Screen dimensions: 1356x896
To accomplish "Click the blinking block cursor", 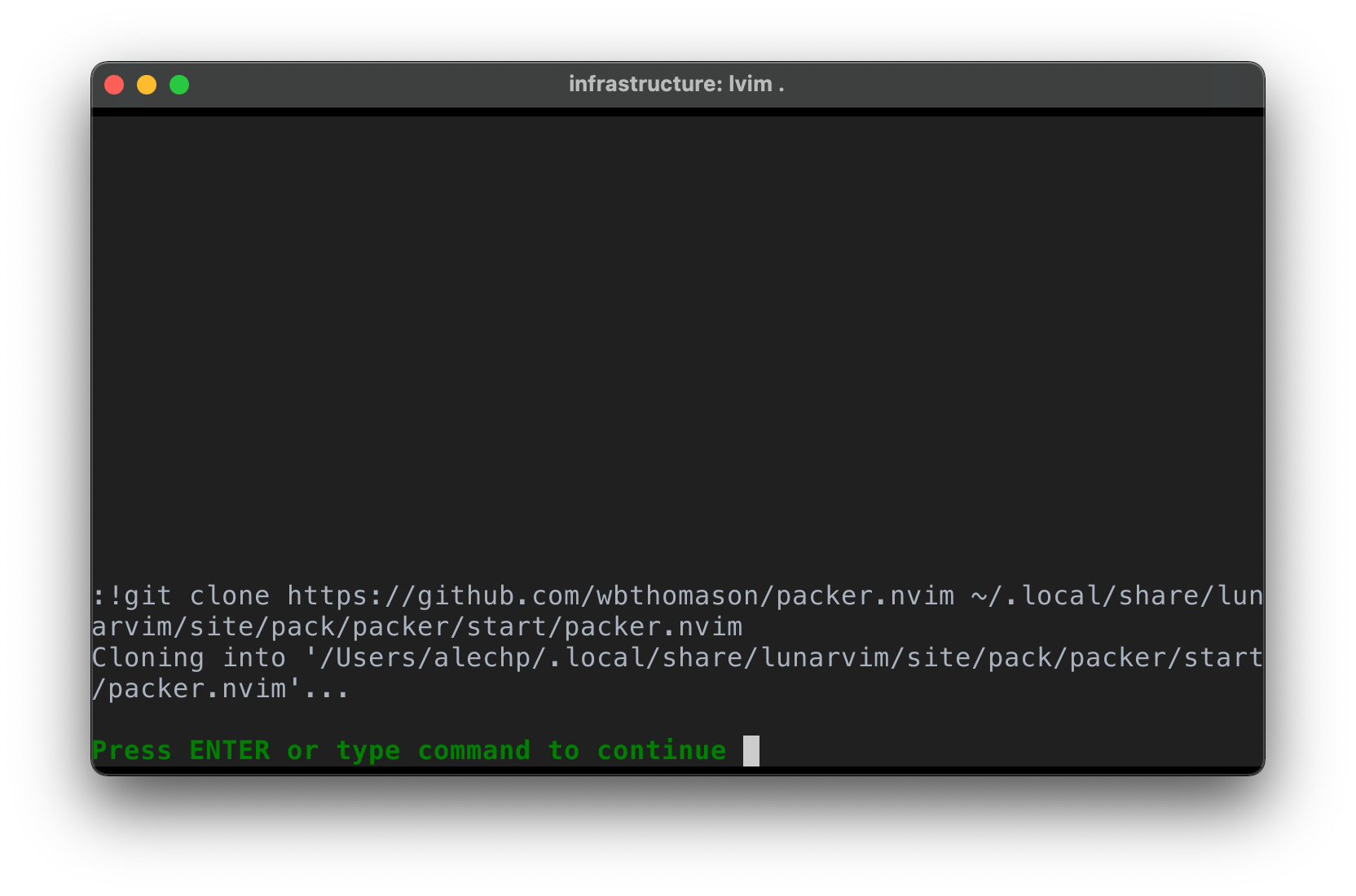I will tap(751, 750).
